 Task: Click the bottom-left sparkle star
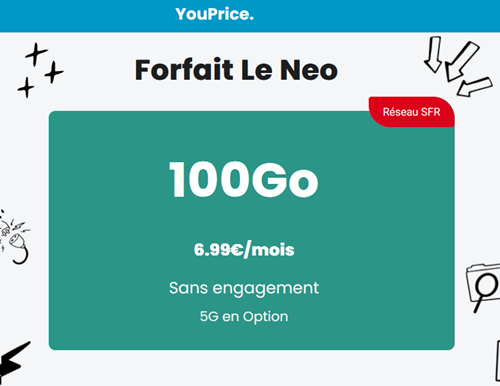coord(26,87)
